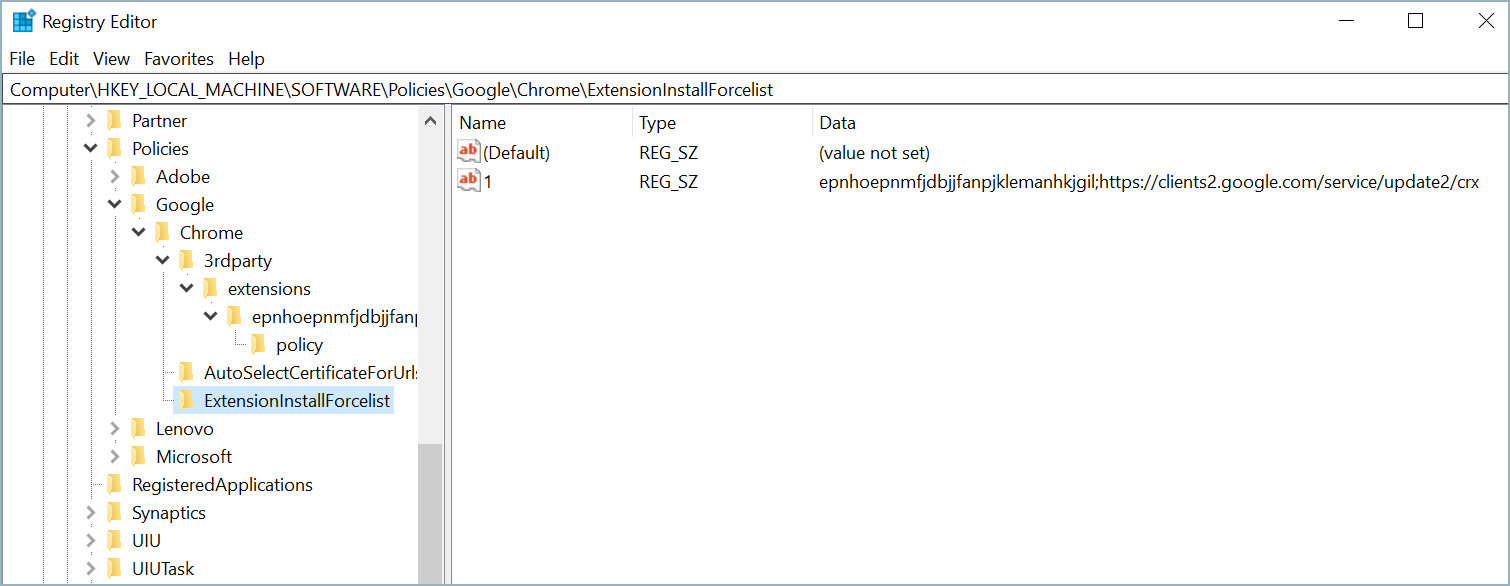Click the Adobe folder icon
The height and width of the screenshot is (586, 1510).
point(139,177)
